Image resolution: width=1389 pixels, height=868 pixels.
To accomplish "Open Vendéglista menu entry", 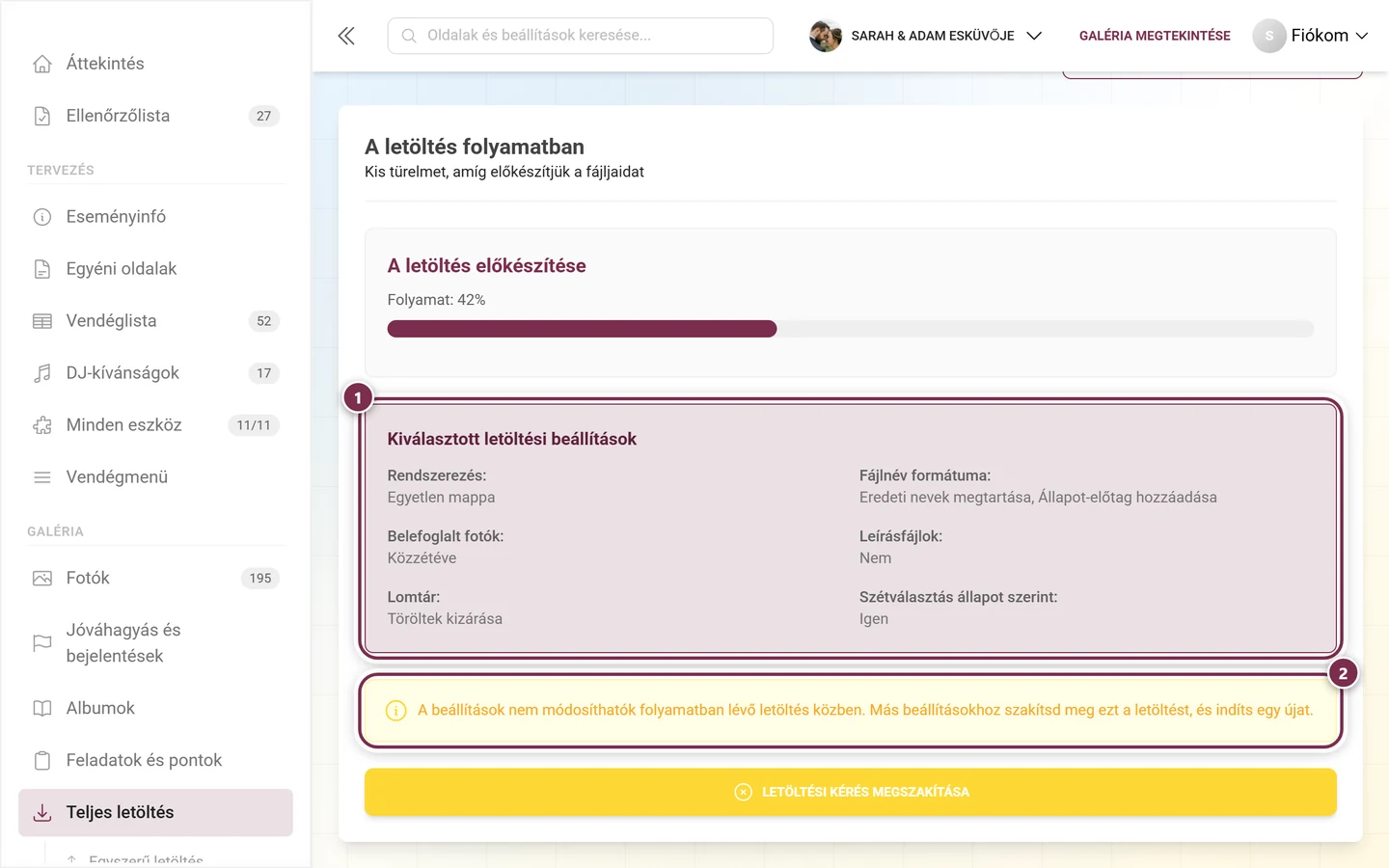I will coord(155,321).
